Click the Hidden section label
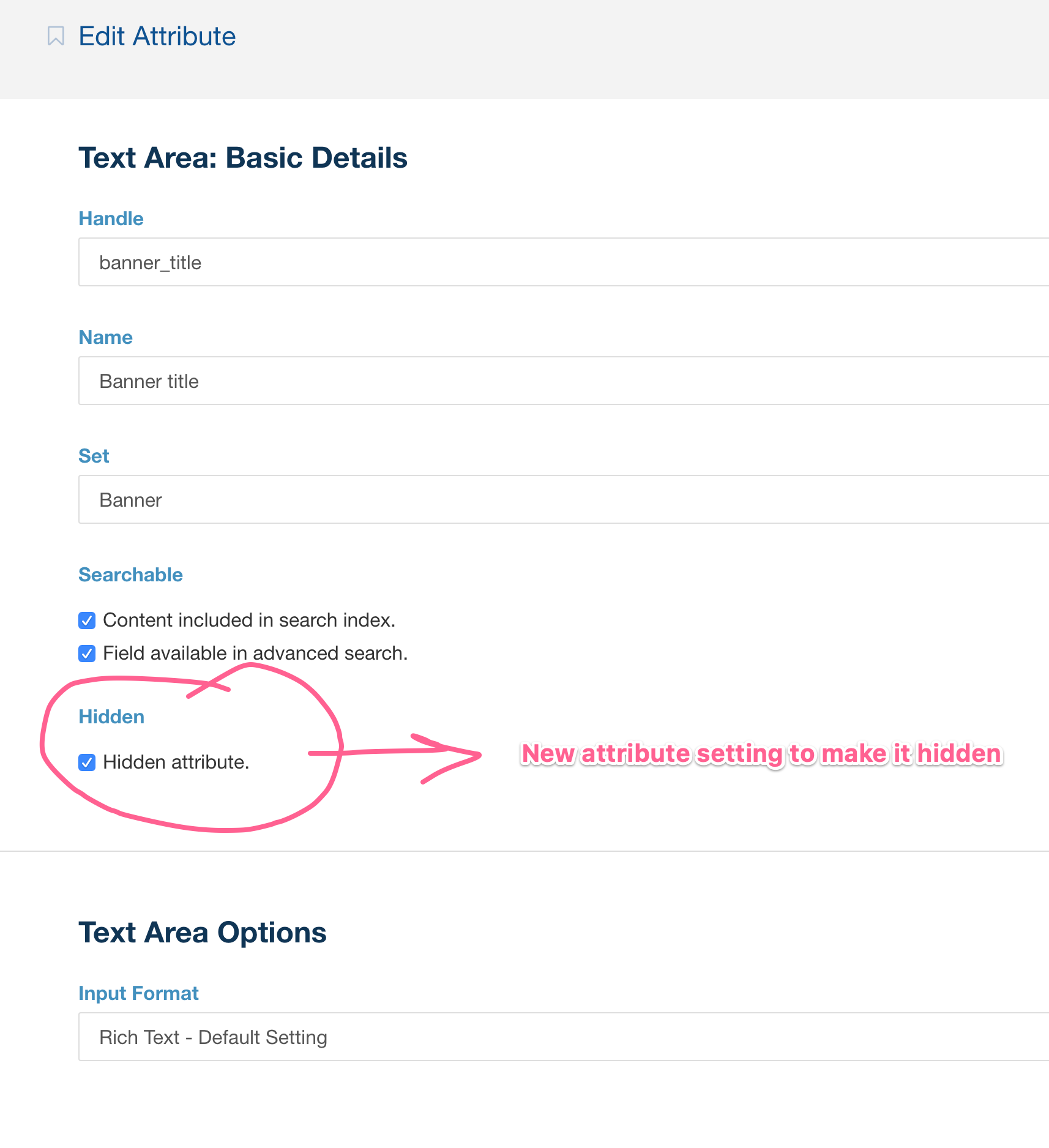The width and height of the screenshot is (1049, 1148). click(111, 717)
